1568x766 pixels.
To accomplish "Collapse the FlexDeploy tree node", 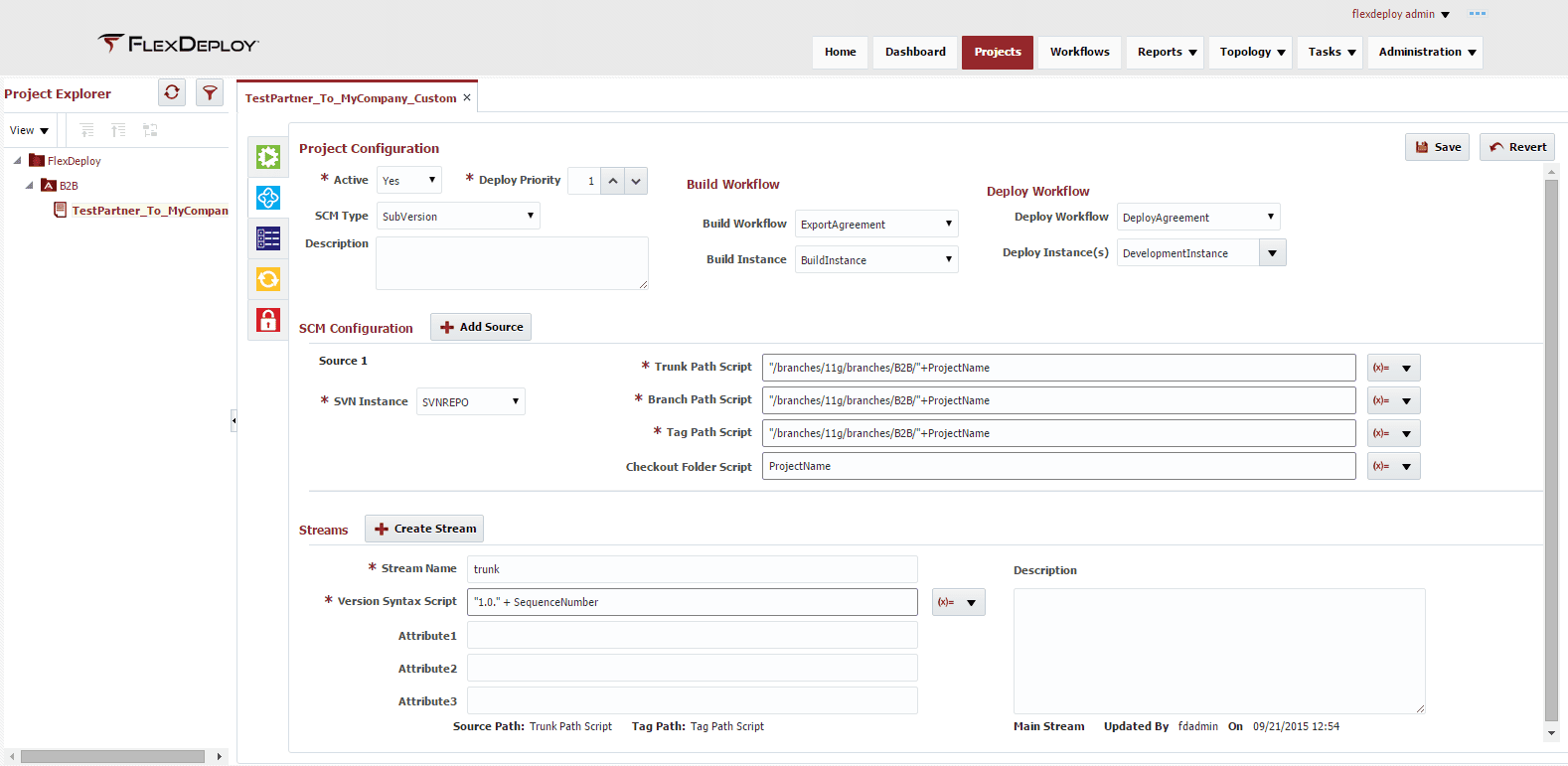I will coord(18,160).
